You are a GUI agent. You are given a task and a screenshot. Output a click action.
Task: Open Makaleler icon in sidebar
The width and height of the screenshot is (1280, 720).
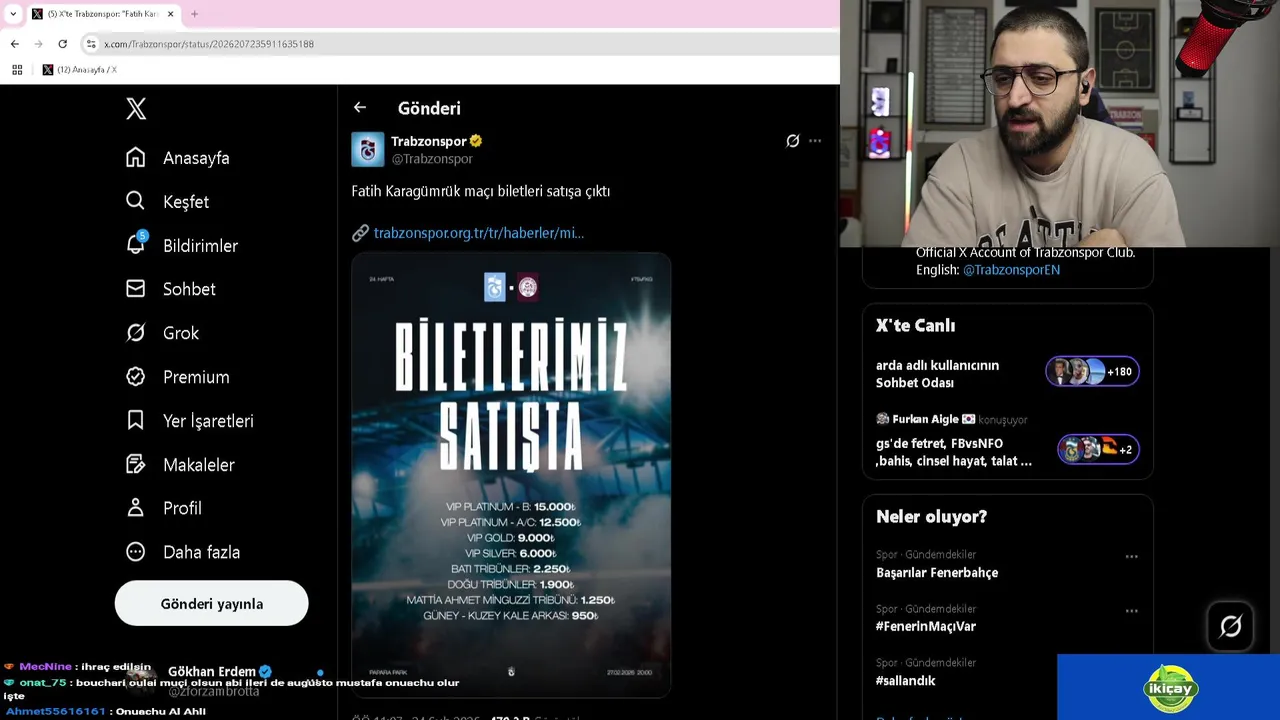point(136,464)
